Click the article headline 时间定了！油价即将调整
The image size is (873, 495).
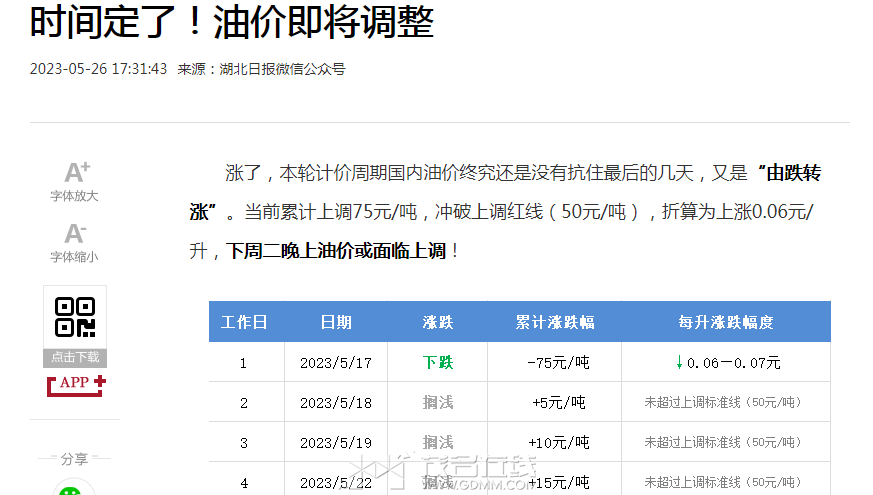232,22
